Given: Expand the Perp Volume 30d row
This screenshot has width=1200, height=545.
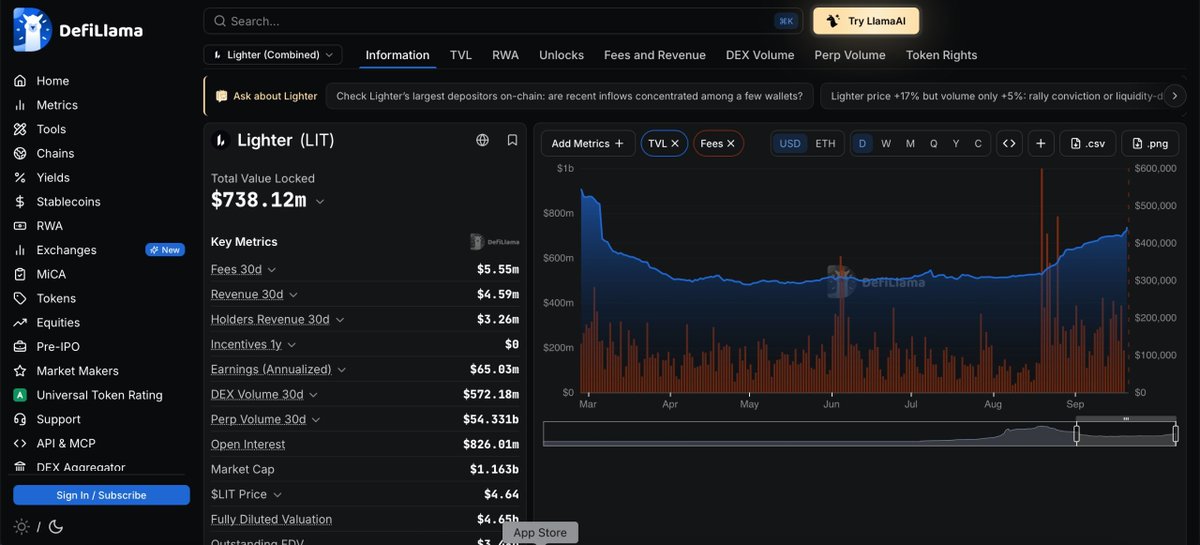Looking at the screenshot, I should (316, 420).
